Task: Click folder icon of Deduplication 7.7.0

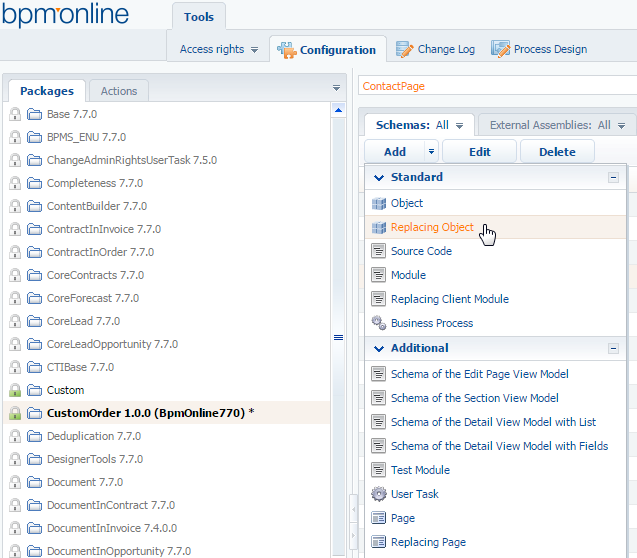Action: tap(35, 436)
